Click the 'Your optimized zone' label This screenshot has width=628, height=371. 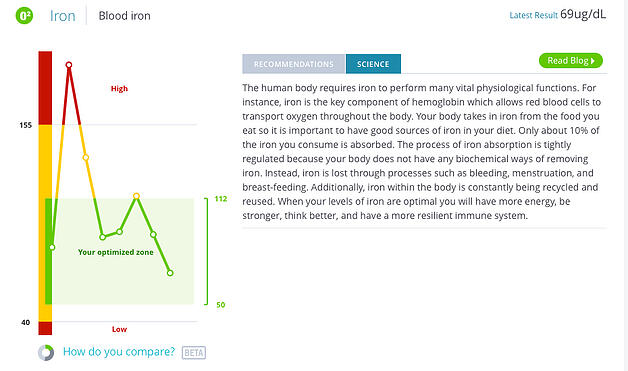tap(116, 252)
